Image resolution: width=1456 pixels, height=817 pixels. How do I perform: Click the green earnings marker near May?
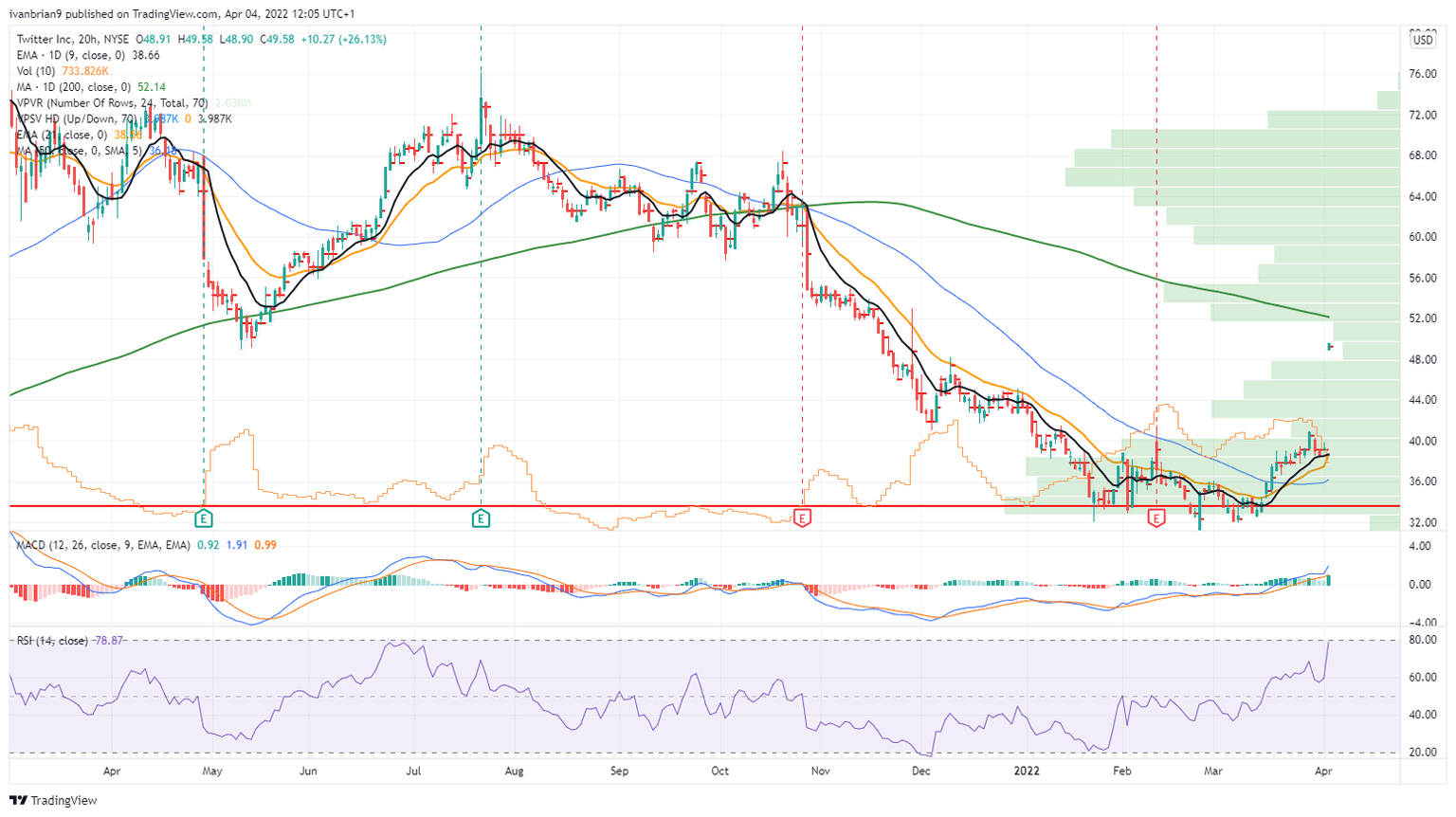click(204, 518)
